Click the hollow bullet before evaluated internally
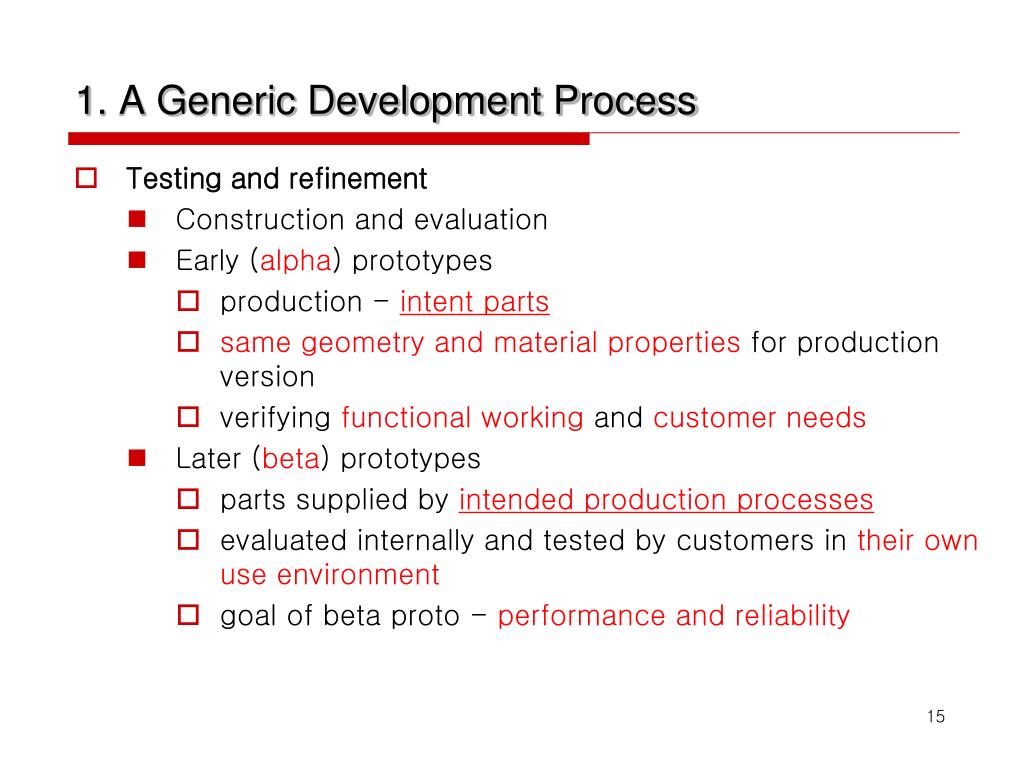Image resolution: width=1024 pixels, height=768 pixels. pos(188,539)
